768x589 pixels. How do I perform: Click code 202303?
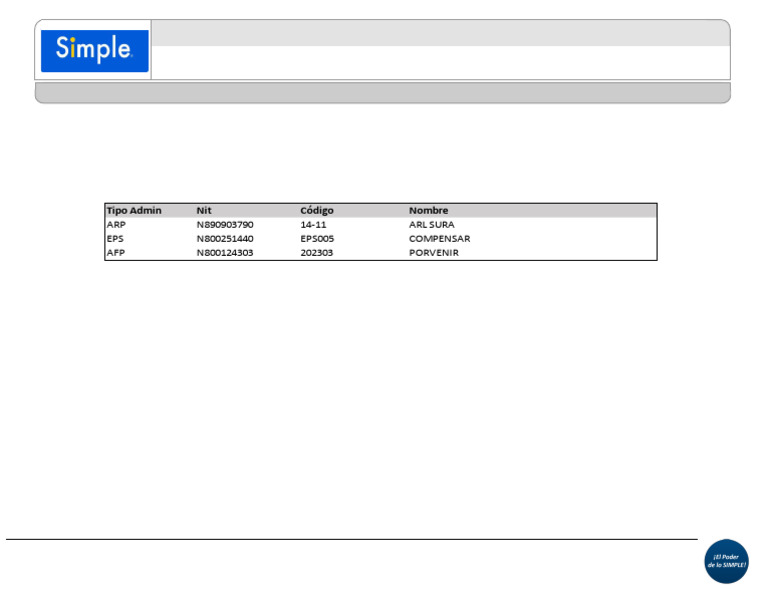click(317, 253)
